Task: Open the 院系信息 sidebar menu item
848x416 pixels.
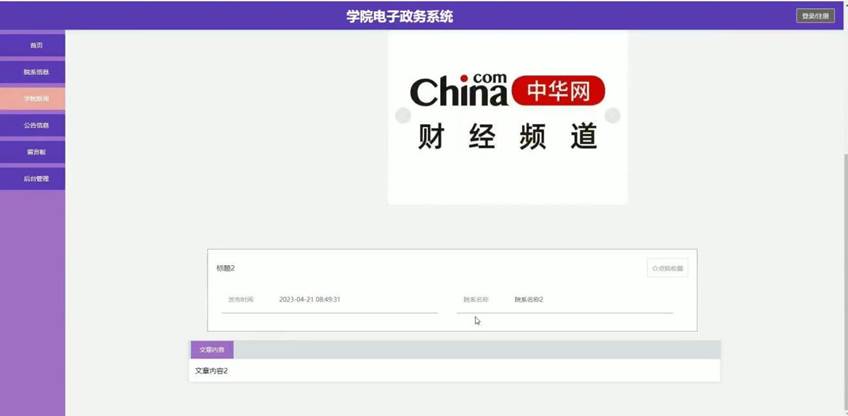Action: [32, 72]
